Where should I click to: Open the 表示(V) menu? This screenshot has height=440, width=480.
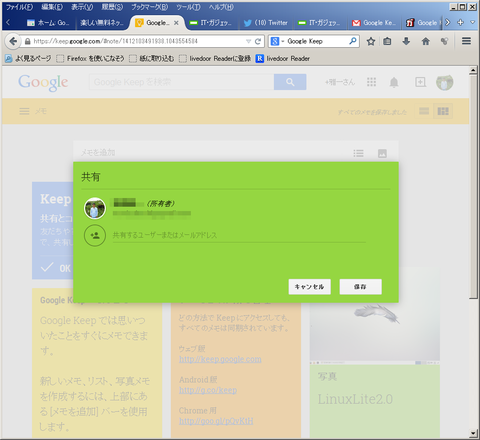(x=82, y=7)
